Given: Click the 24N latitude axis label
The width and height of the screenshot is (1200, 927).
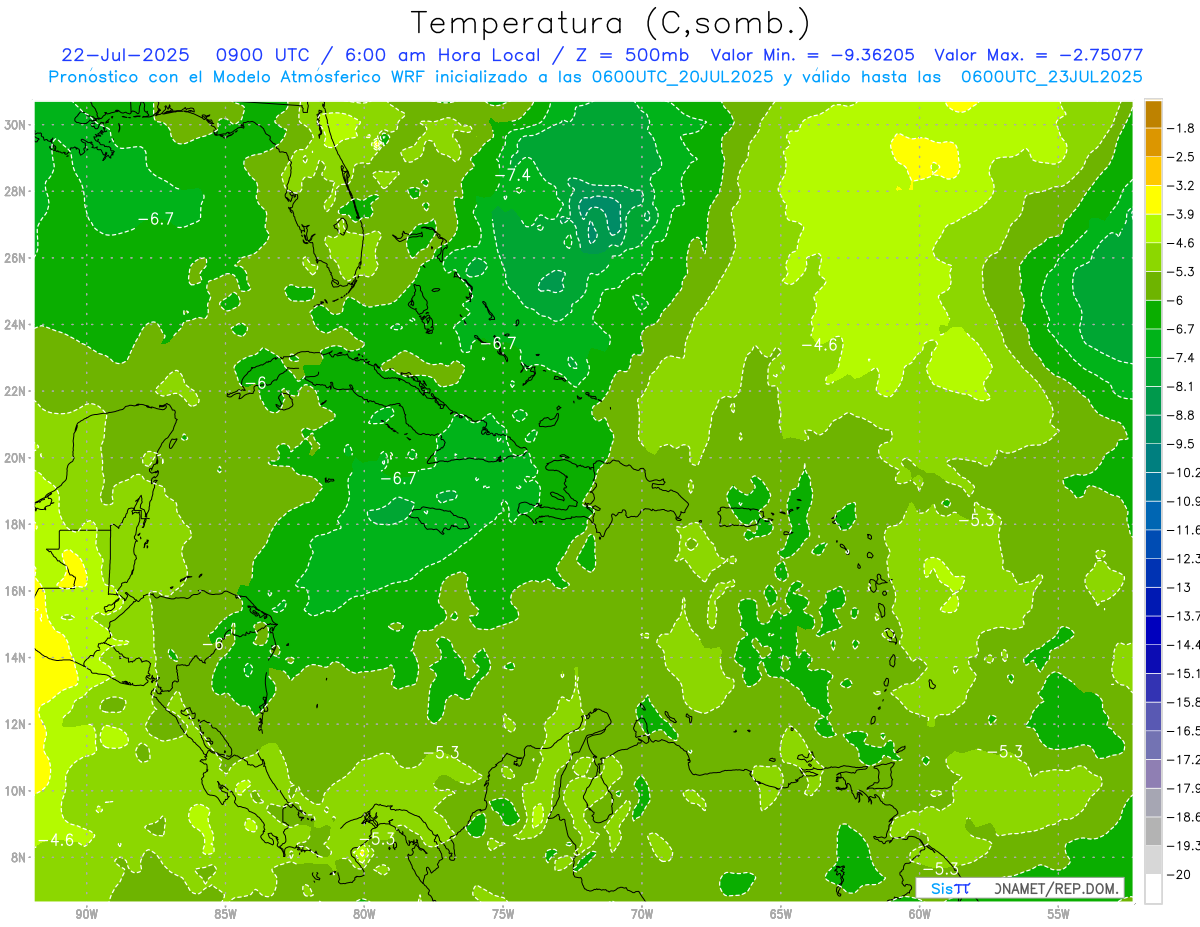Looking at the screenshot, I should (x=17, y=325).
